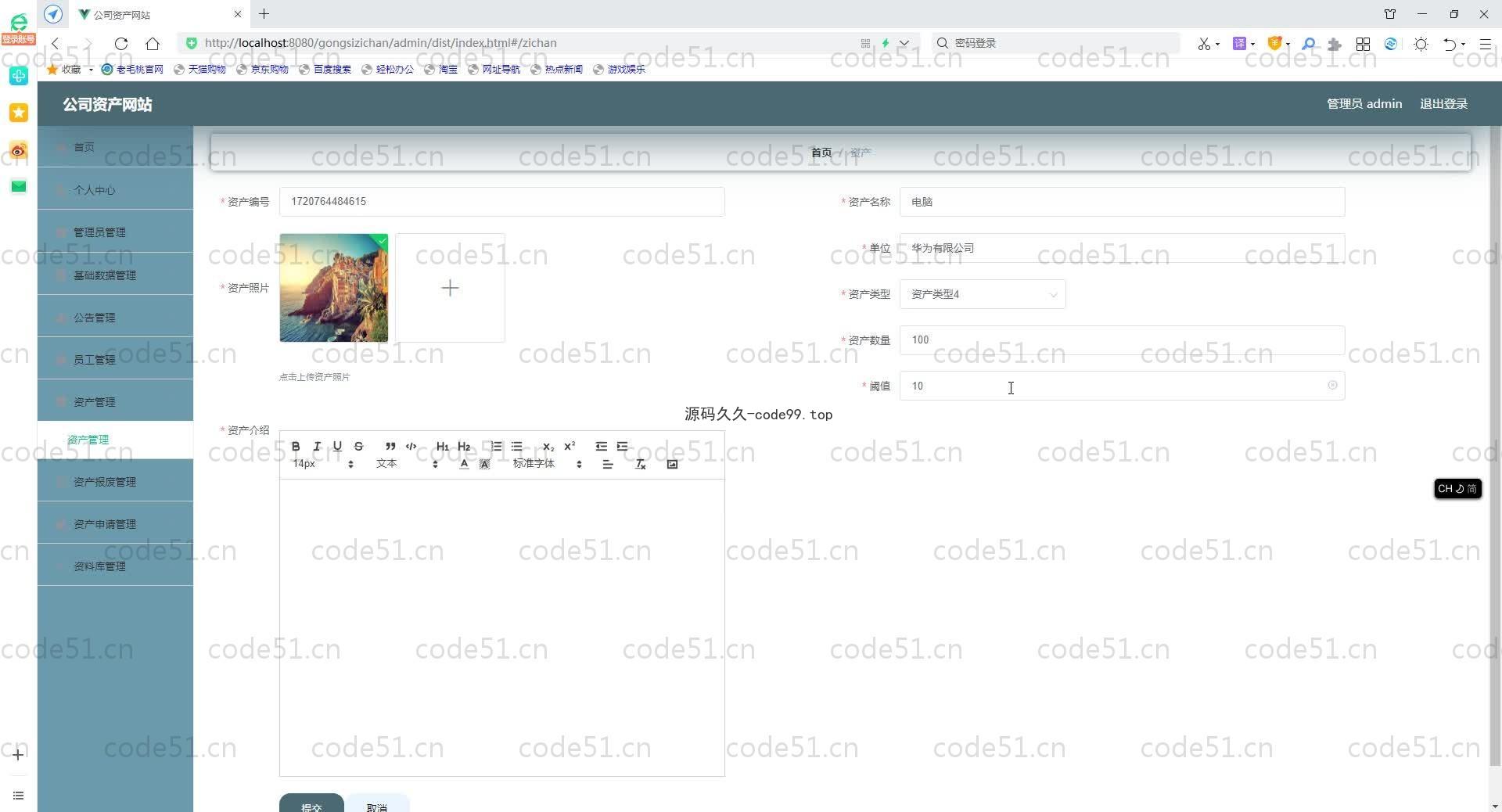Open the browser extensions puzzle icon
The image size is (1502, 812).
[1335, 44]
